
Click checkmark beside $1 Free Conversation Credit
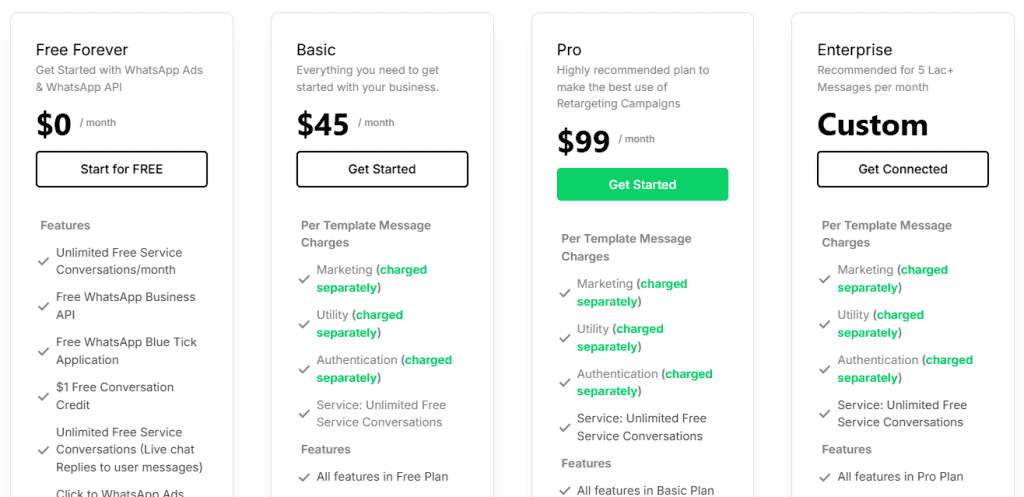pyautogui.click(x=44, y=396)
